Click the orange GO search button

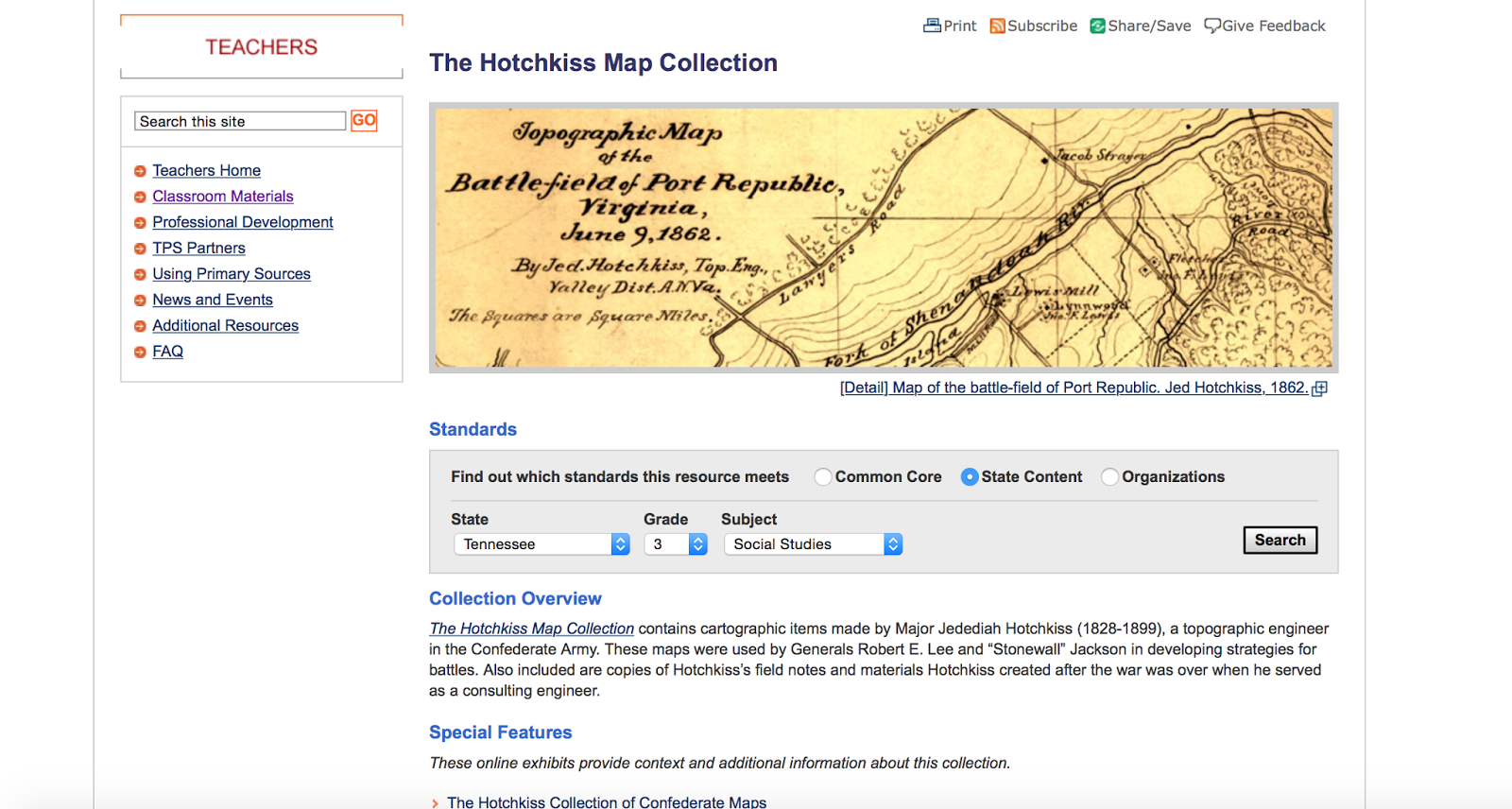pos(364,120)
